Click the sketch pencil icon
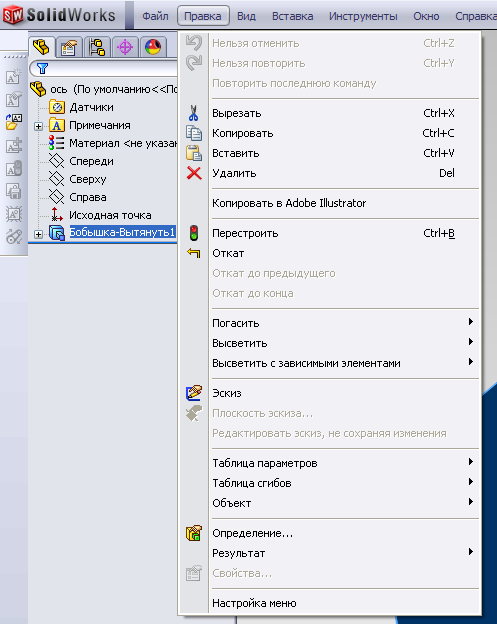Screen dimensions: 497x624 pyautogui.click(x=194, y=393)
